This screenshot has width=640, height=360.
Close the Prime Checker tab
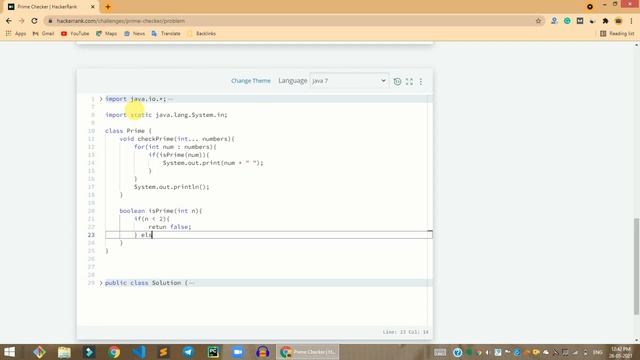(x=93, y=7)
